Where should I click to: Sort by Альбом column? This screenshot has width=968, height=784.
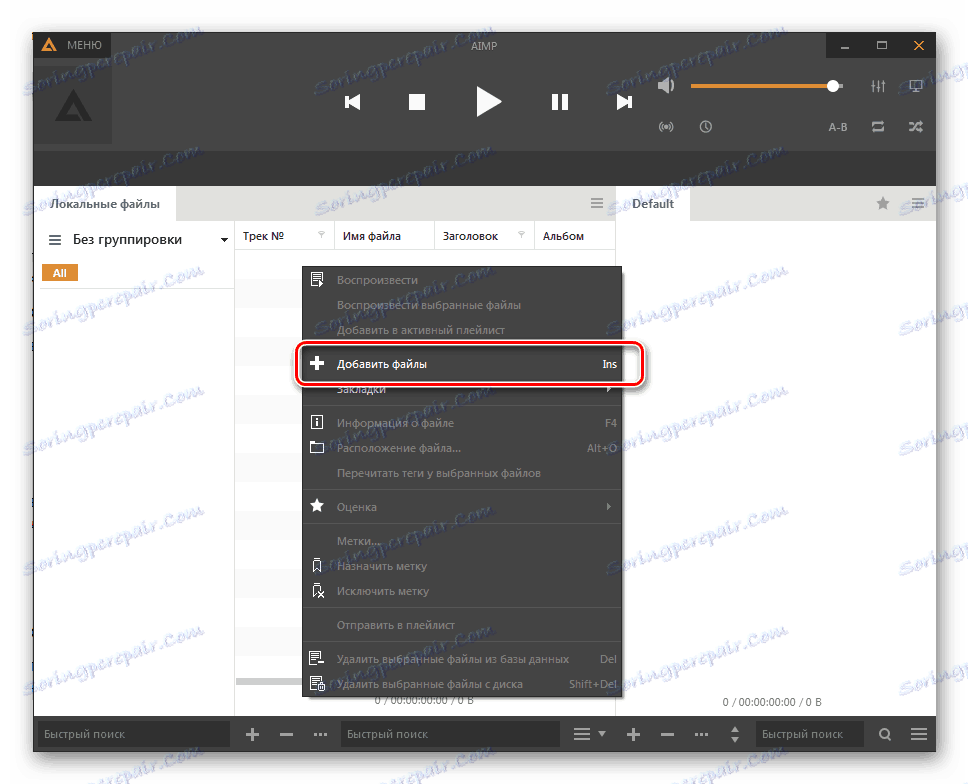(x=563, y=236)
